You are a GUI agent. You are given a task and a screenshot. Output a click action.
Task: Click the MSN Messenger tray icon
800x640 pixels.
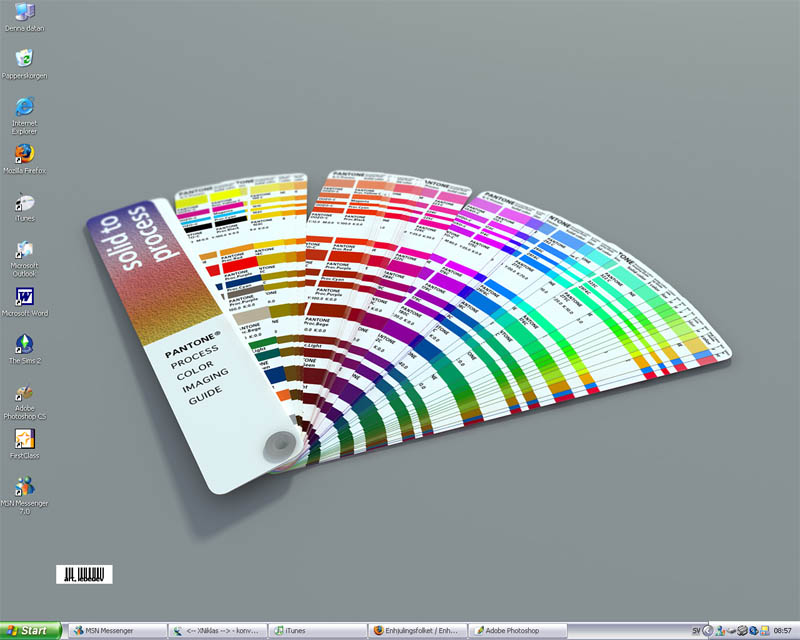click(x=720, y=631)
